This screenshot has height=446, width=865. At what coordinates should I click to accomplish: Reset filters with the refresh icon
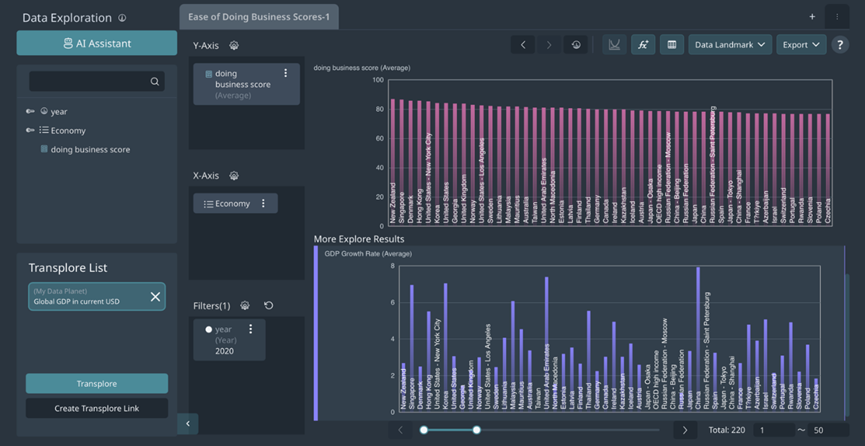coord(268,306)
